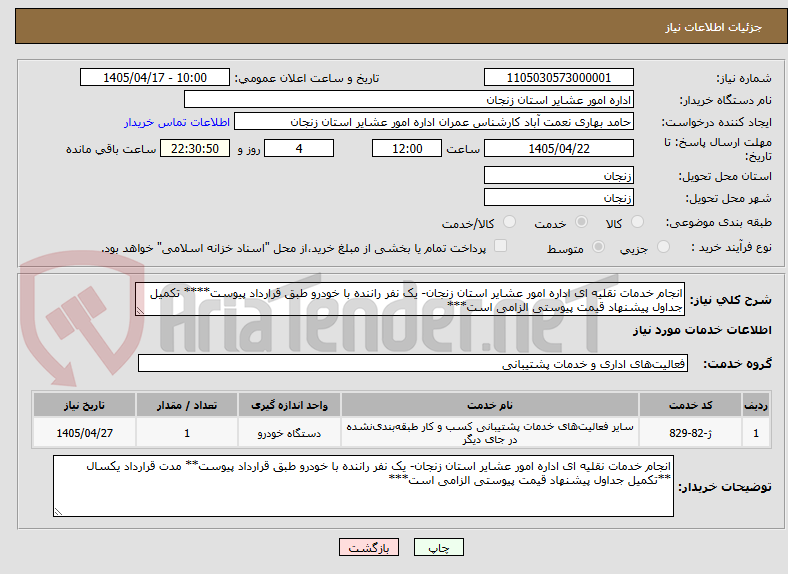This screenshot has height=574, width=788.
Task: Click the delivery city field زنجان
Action: pos(558,198)
